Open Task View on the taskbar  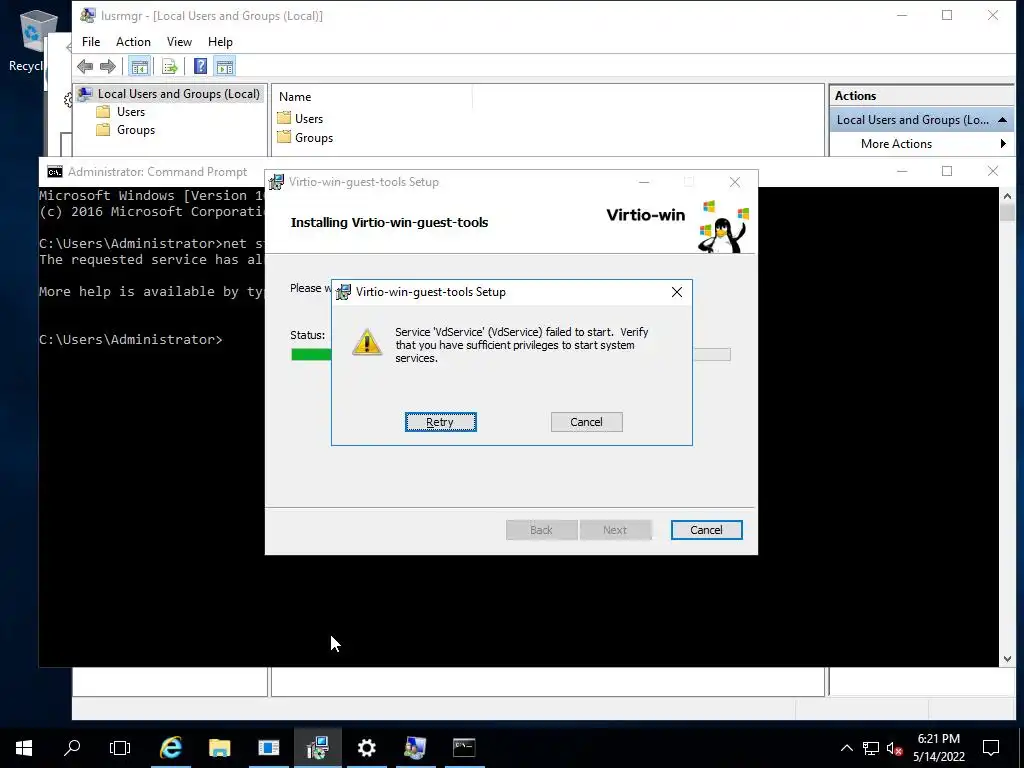tap(120, 748)
